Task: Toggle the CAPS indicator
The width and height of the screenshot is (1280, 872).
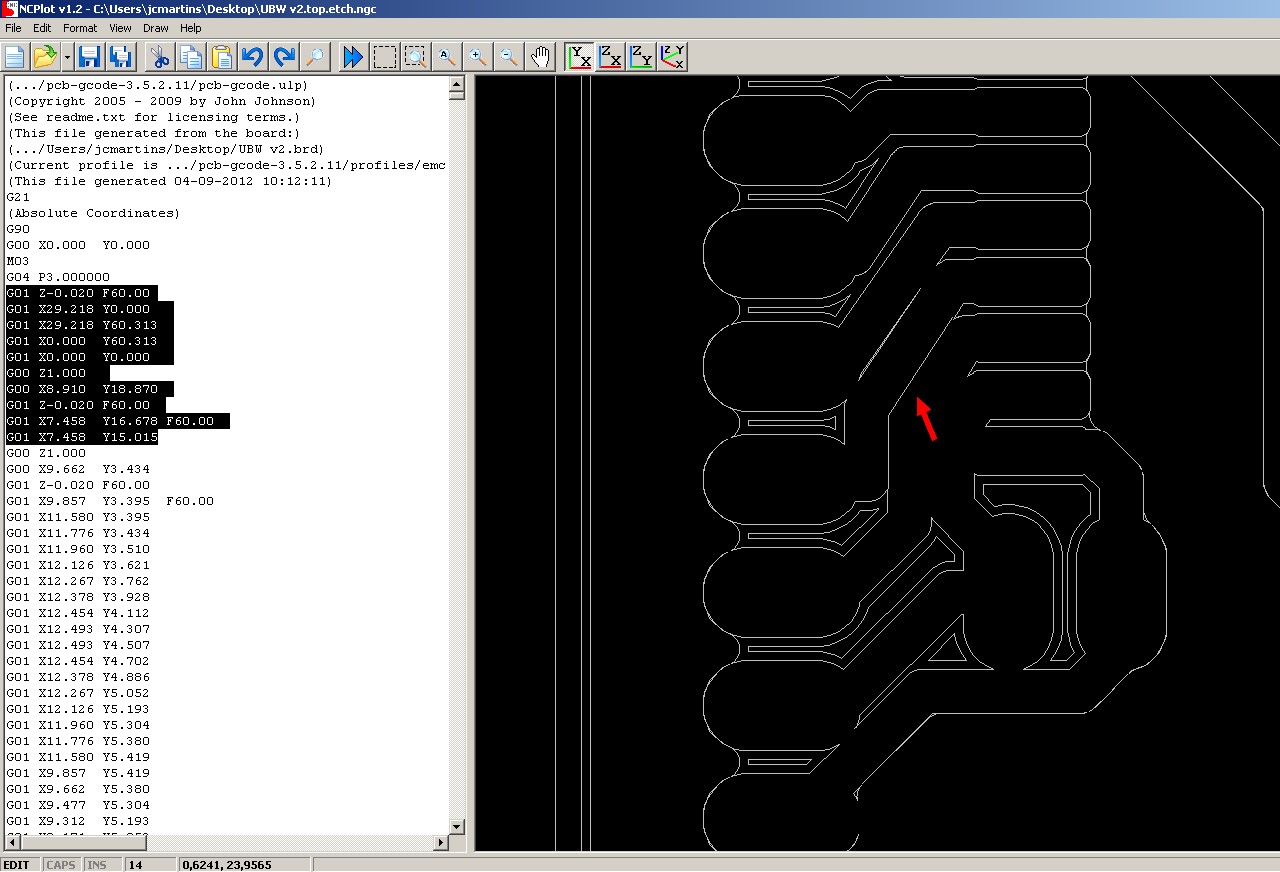Action: pos(61,864)
